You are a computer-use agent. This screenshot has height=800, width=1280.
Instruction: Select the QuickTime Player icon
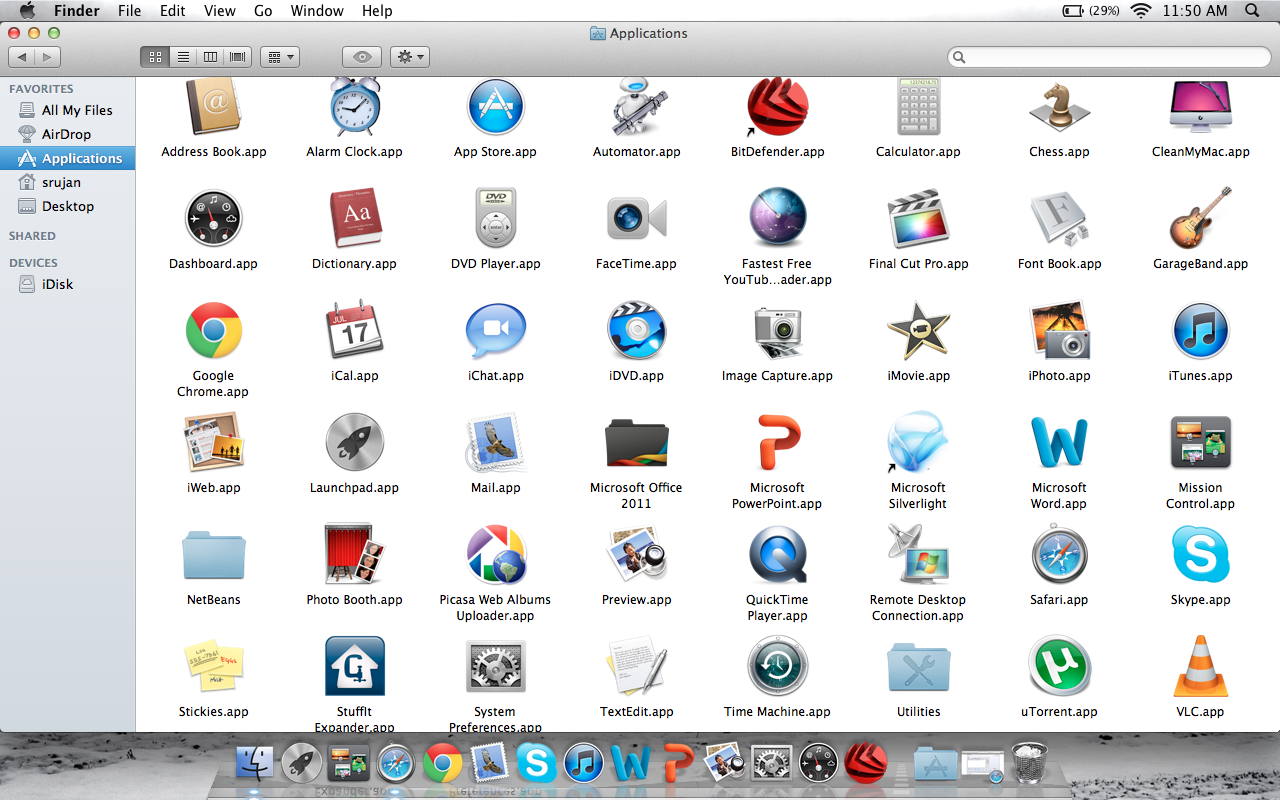coord(777,554)
